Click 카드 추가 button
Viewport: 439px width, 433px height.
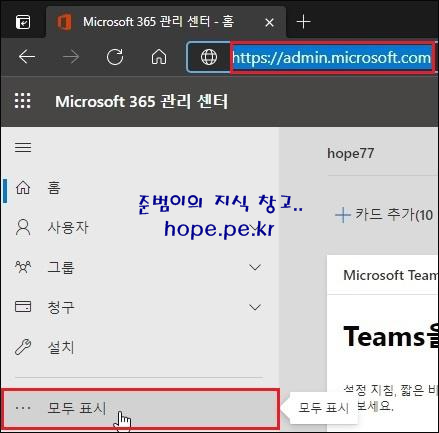tap(384, 215)
